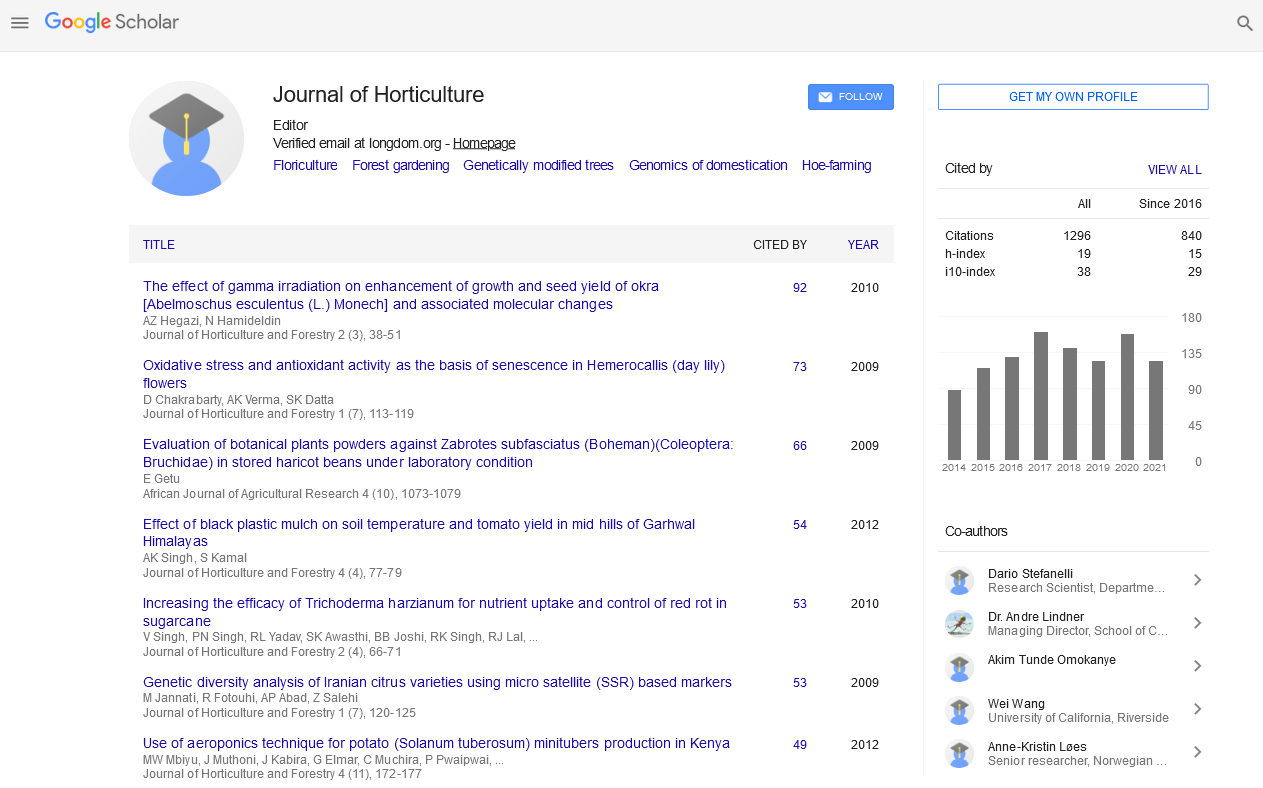Image resolution: width=1263 pixels, height=788 pixels.
Task: Open the gamma irradiation okra article
Action: pyautogui.click(x=401, y=295)
